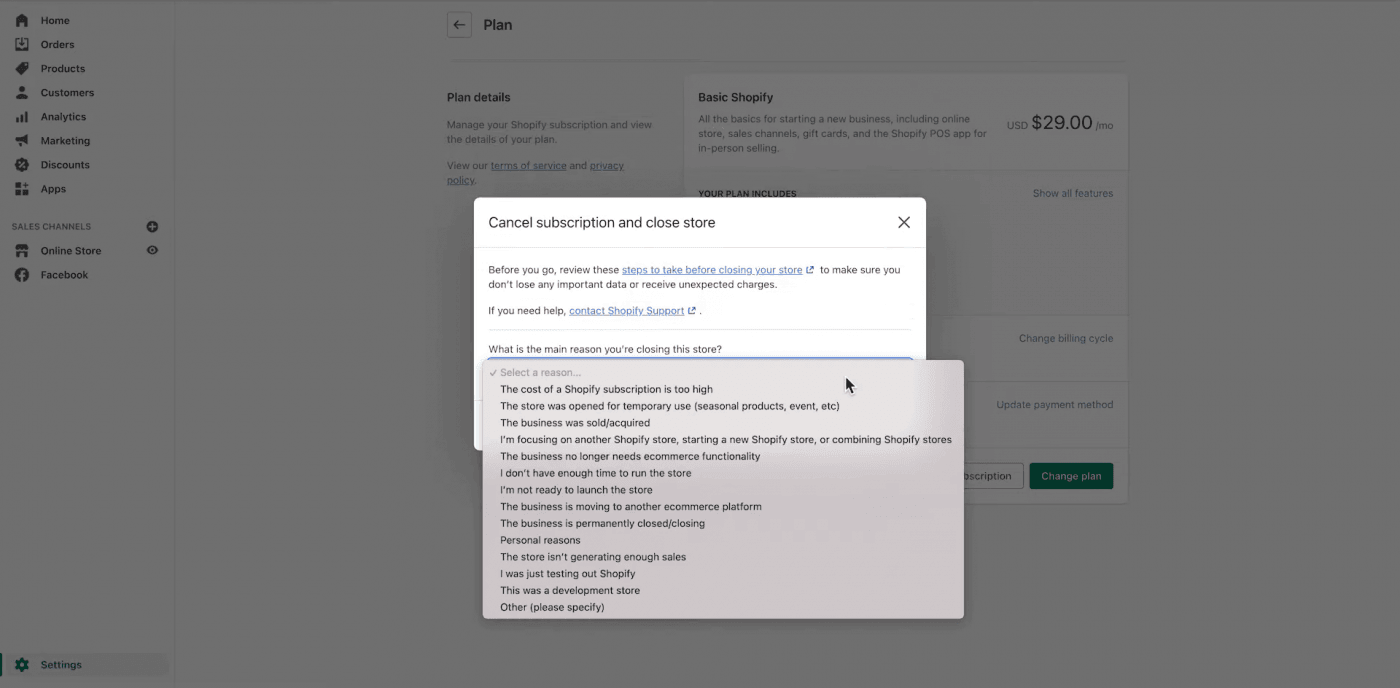This screenshot has height=688, width=1400.
Task: Click 'Change billing cycle' link
Action: tap(1065, 338)
